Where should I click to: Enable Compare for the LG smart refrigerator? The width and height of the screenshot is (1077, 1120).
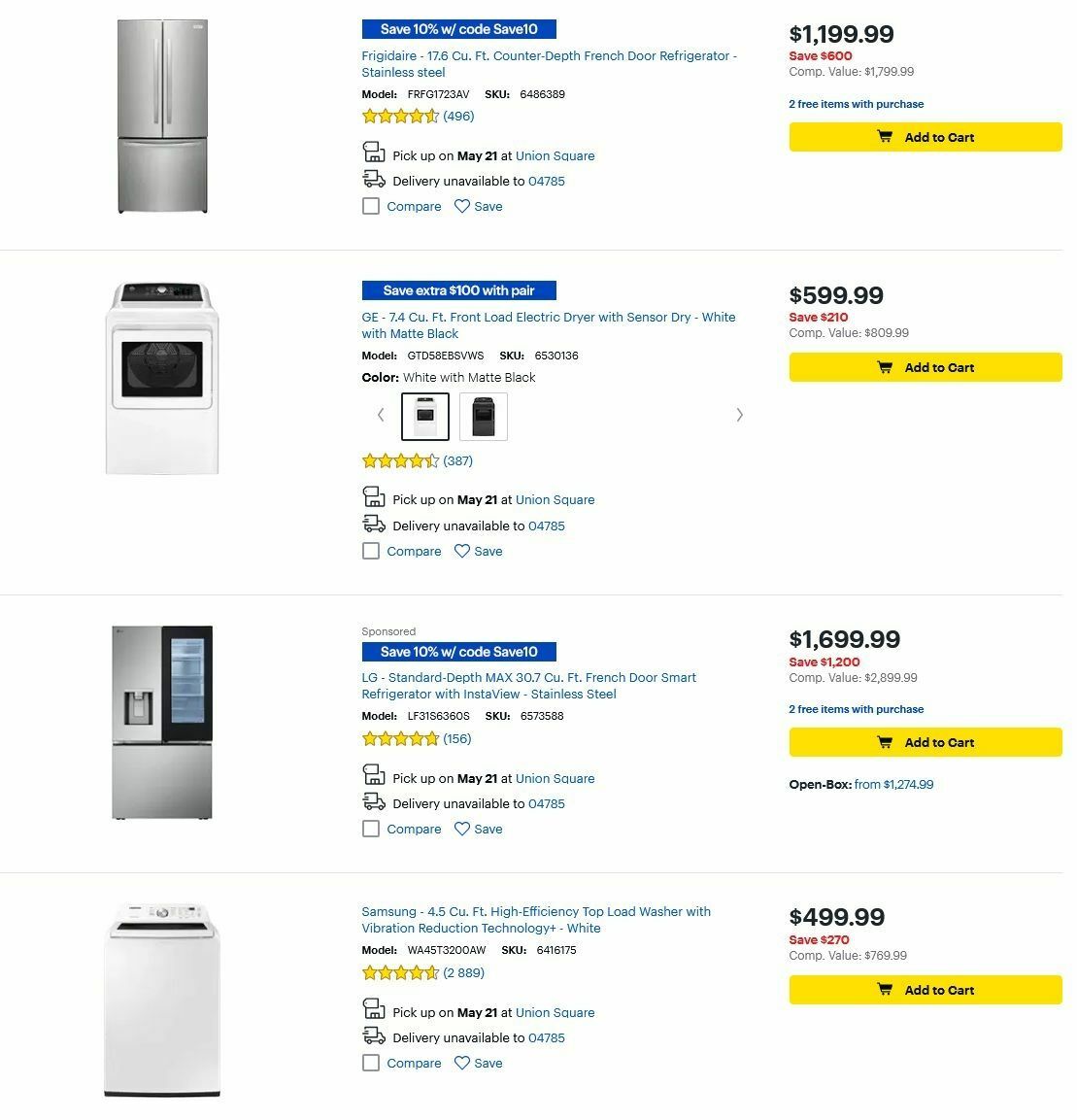pyautogui.click(x=371, y=829)
